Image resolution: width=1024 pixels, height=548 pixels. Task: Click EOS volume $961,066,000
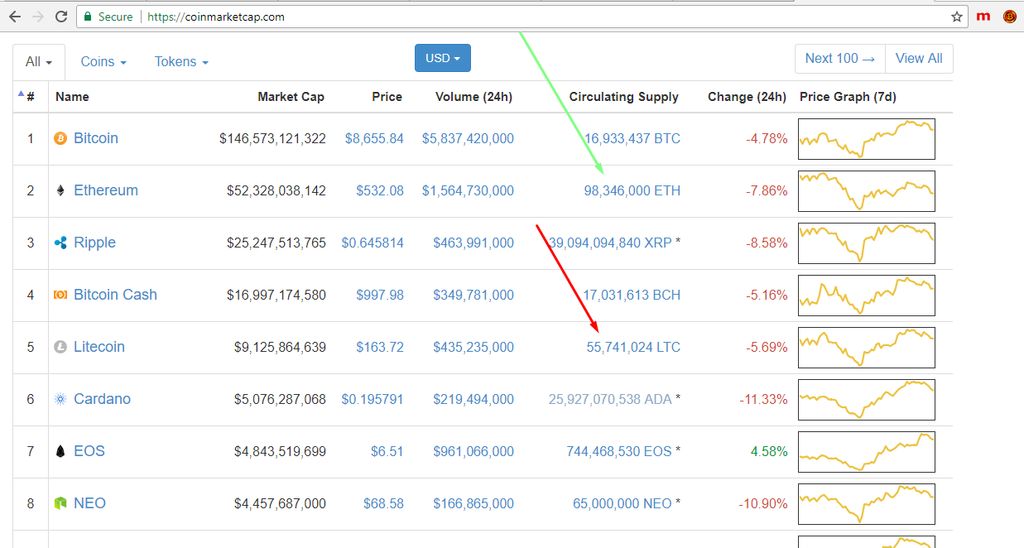[473, 451]
